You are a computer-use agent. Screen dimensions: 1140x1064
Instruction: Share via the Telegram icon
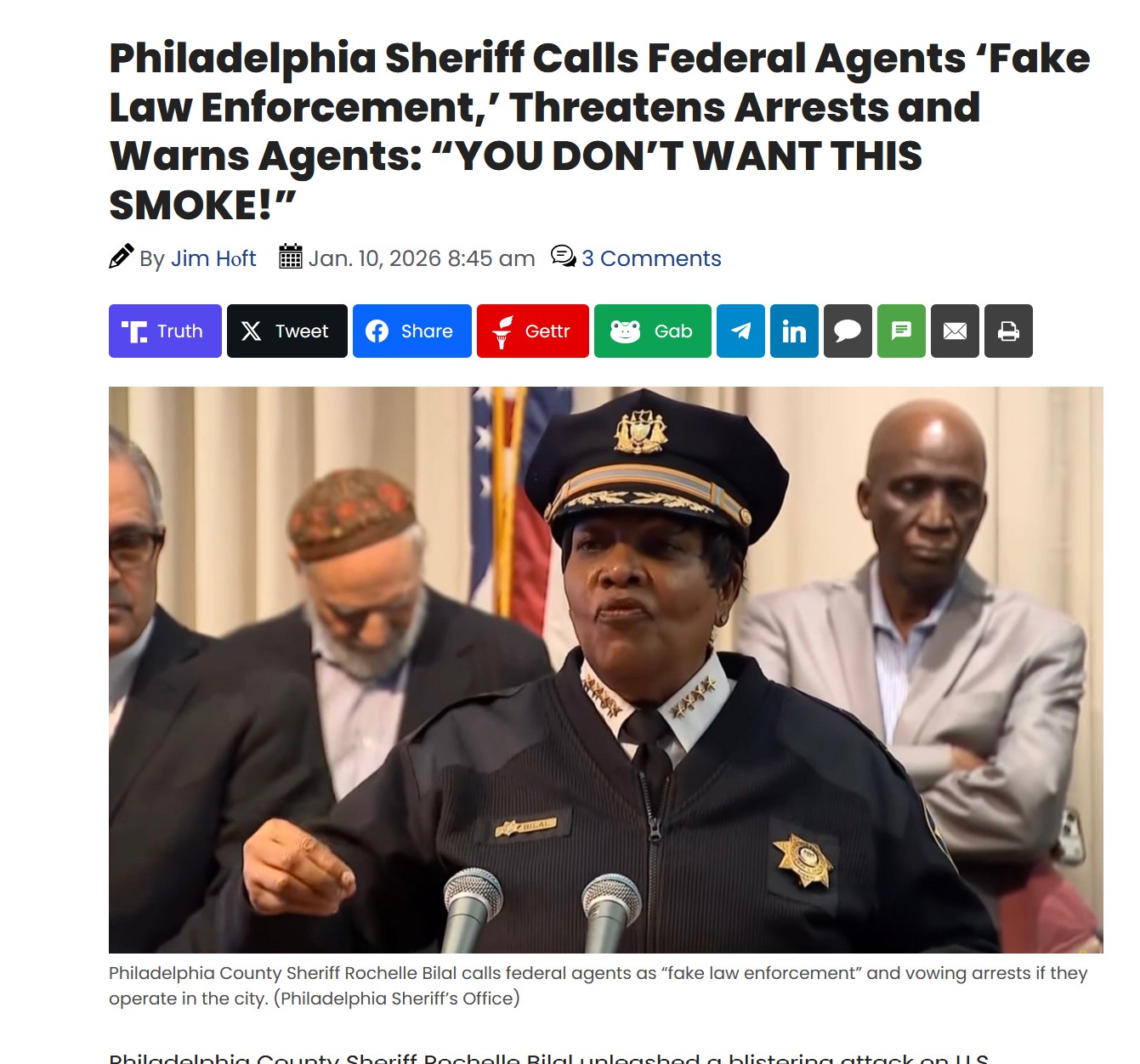pyautogui.click(x=741, y=331)
